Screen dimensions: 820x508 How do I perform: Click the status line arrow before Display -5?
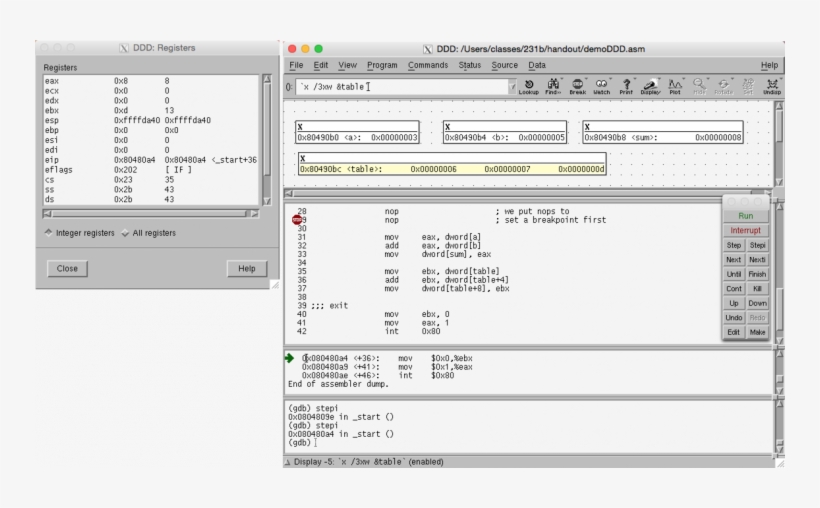tap(289, 462)
